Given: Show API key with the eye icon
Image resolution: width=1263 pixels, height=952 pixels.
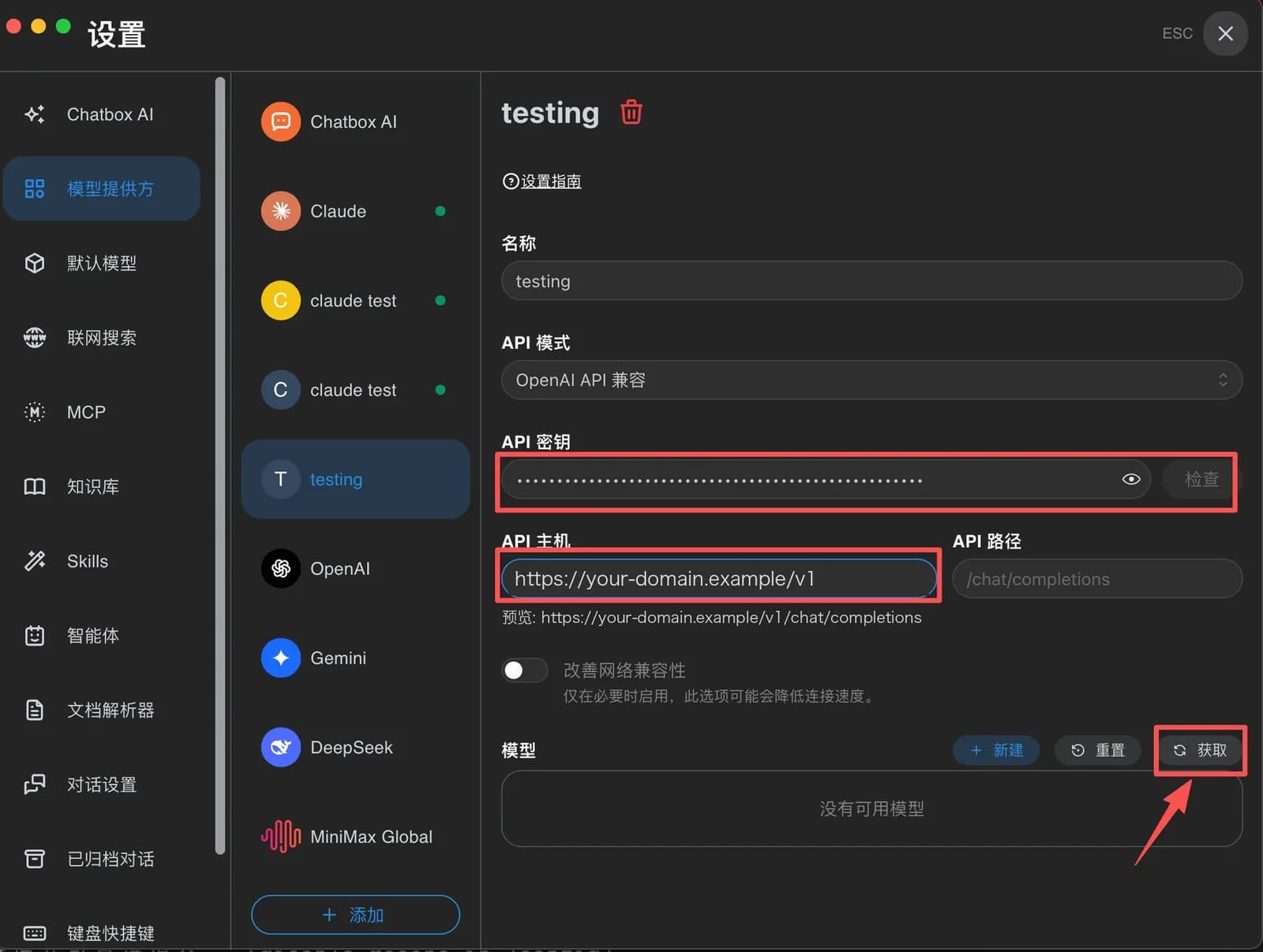Looking at the screenshot, I should coord(1130,479).
